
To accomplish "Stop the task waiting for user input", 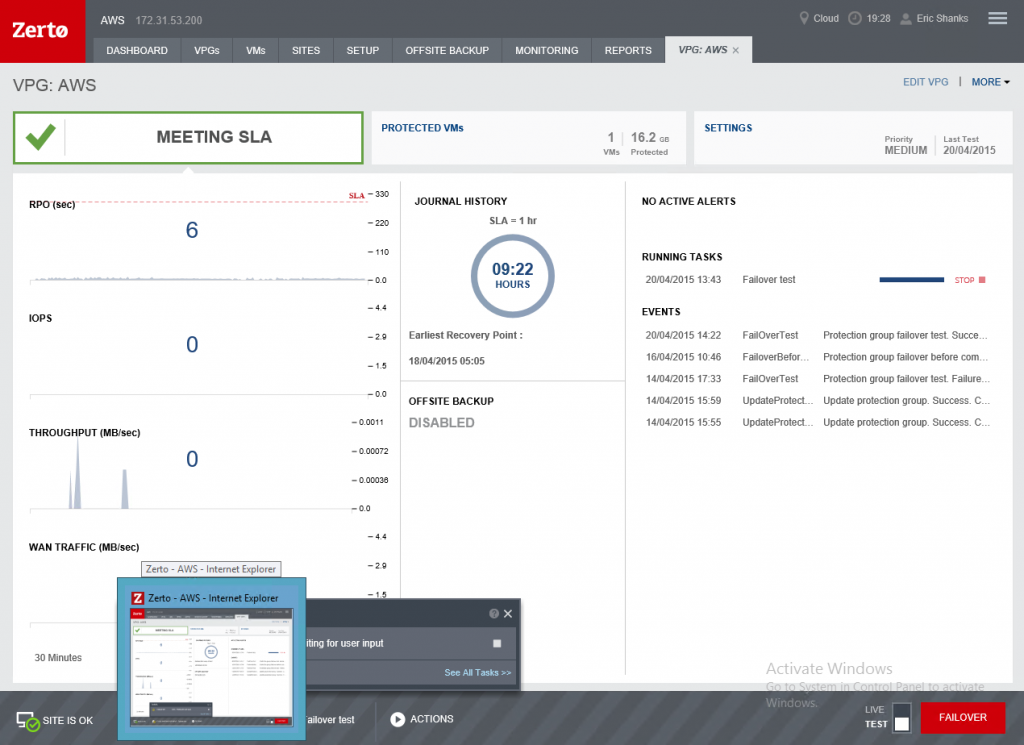I will pyautogui.click(x=497, y=643).
